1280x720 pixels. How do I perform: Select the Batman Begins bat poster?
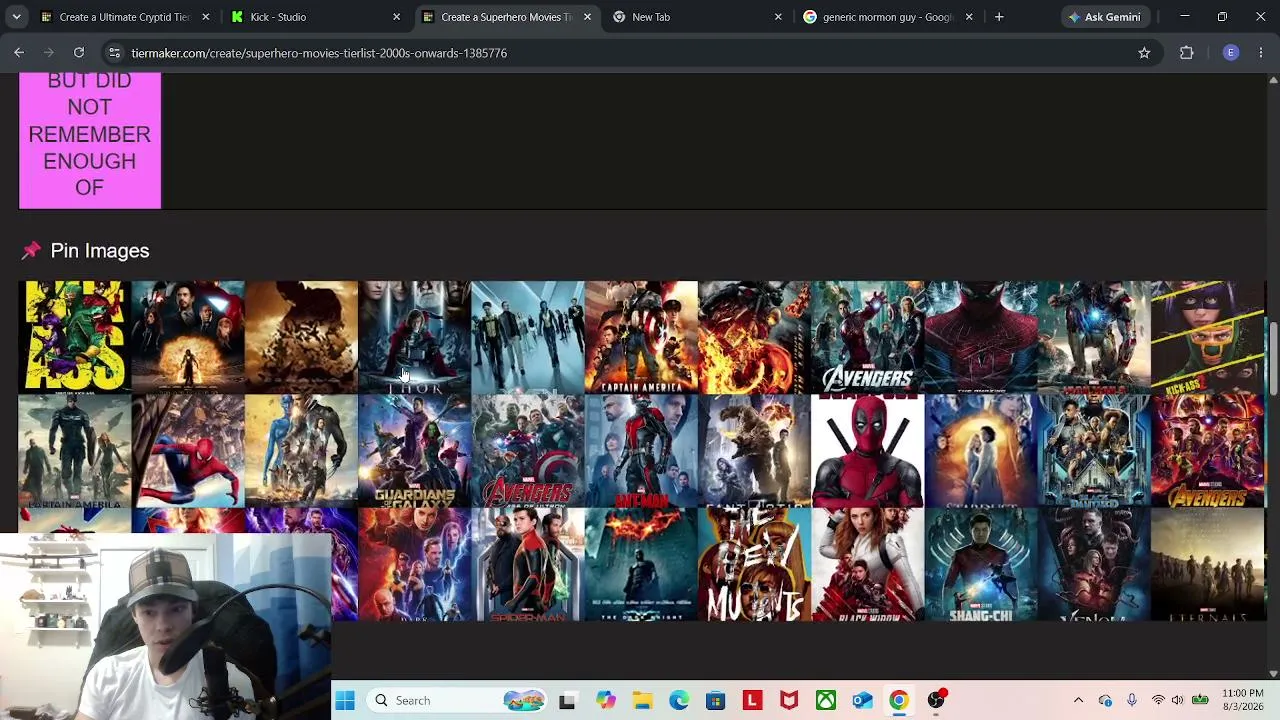(301, 337)
